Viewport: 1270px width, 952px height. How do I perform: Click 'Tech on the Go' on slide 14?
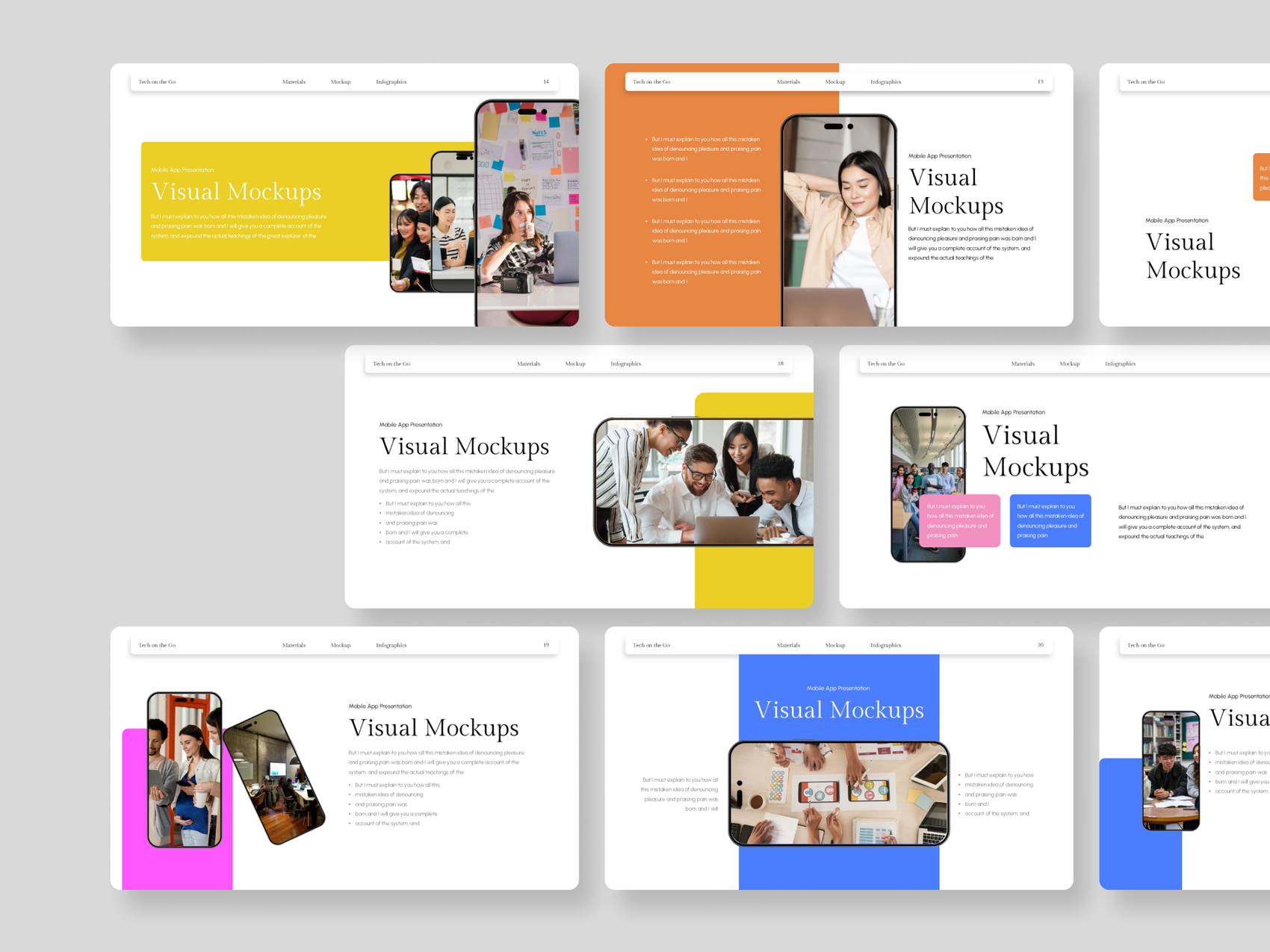coord(157,82)
